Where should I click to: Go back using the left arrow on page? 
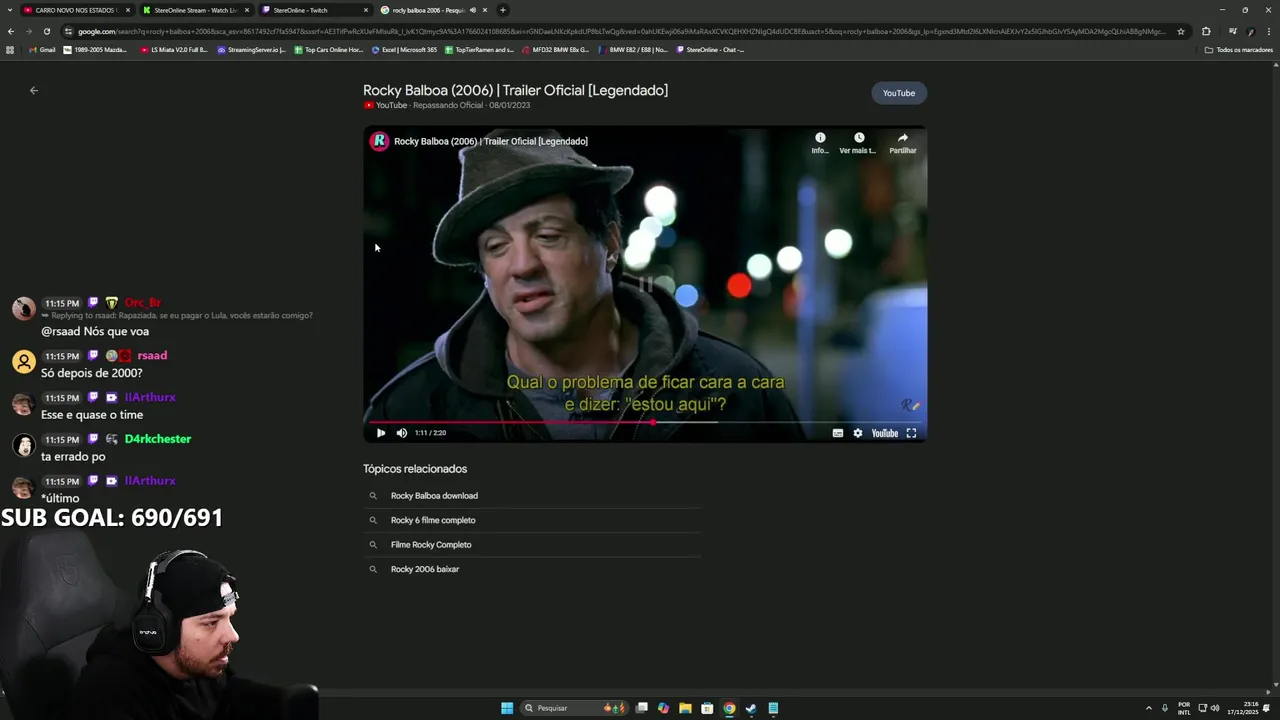tap(34, 90)
